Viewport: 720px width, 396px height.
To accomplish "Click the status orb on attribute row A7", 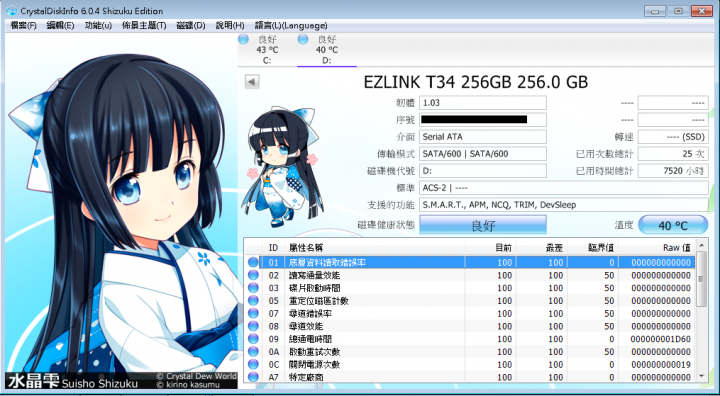I will (253, 377).
